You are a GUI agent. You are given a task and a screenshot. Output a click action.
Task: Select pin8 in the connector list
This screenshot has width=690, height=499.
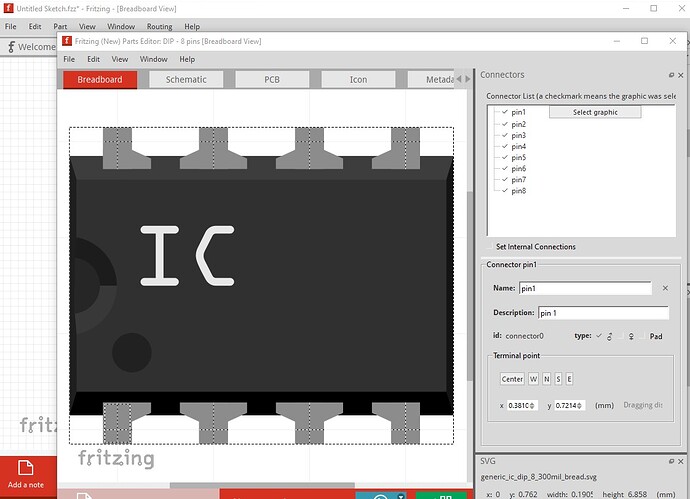[x=518, y=191]
